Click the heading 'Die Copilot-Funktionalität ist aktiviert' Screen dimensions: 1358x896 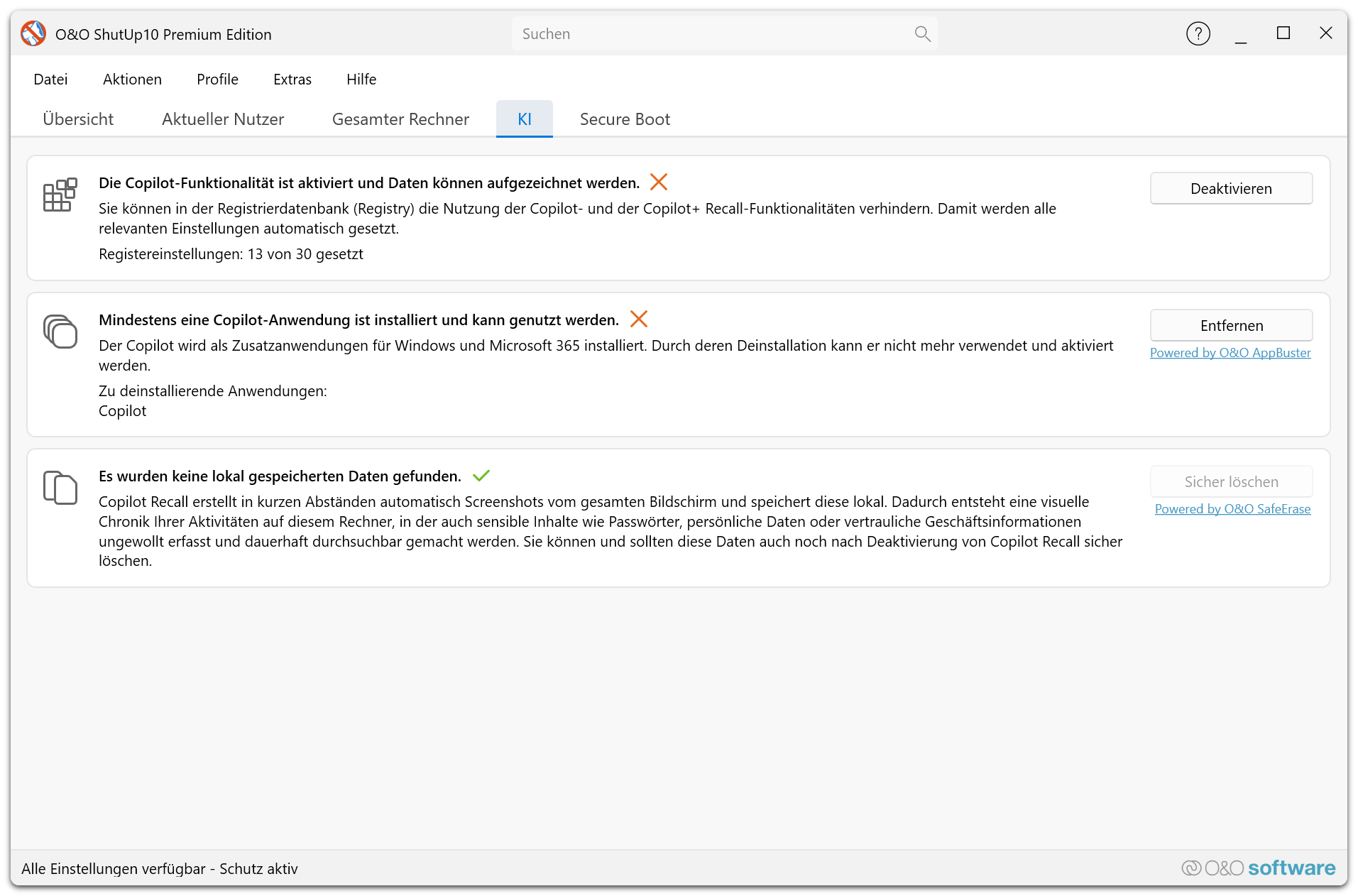(369, 183)
